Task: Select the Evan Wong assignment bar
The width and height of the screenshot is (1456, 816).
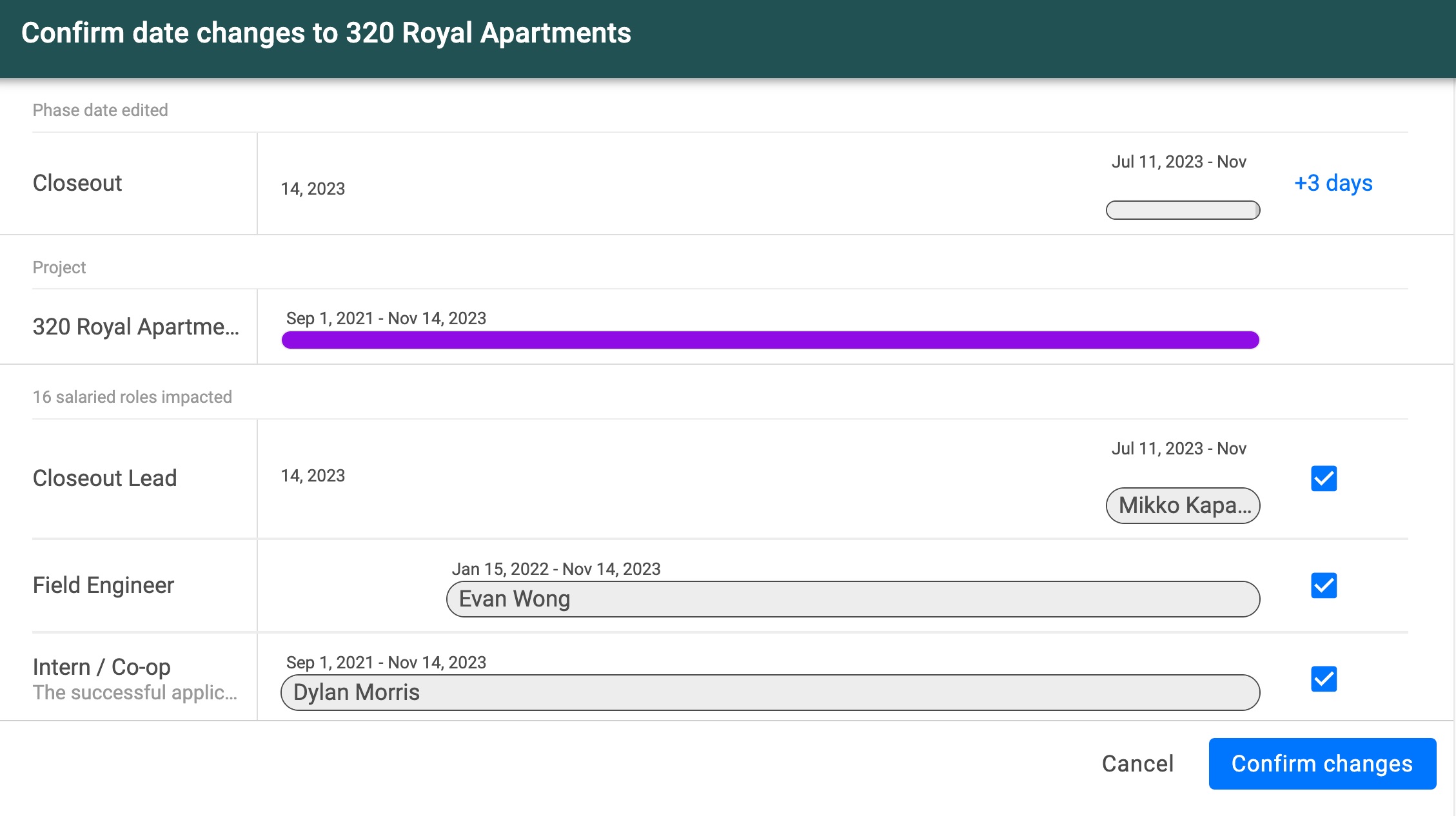Action: tap(853, 599)
